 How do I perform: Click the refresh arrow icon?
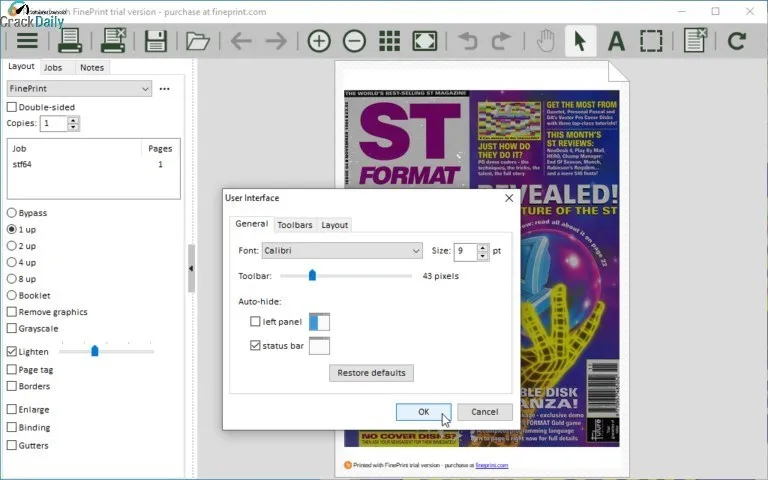coord(737,41)
